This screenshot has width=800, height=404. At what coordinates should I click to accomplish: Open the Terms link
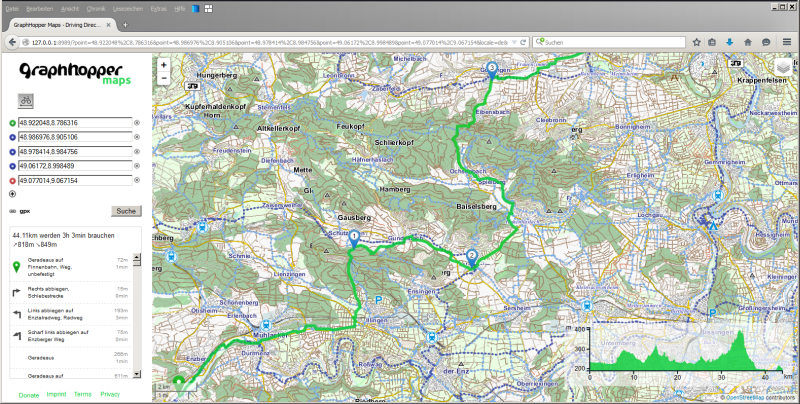point(83,394)
